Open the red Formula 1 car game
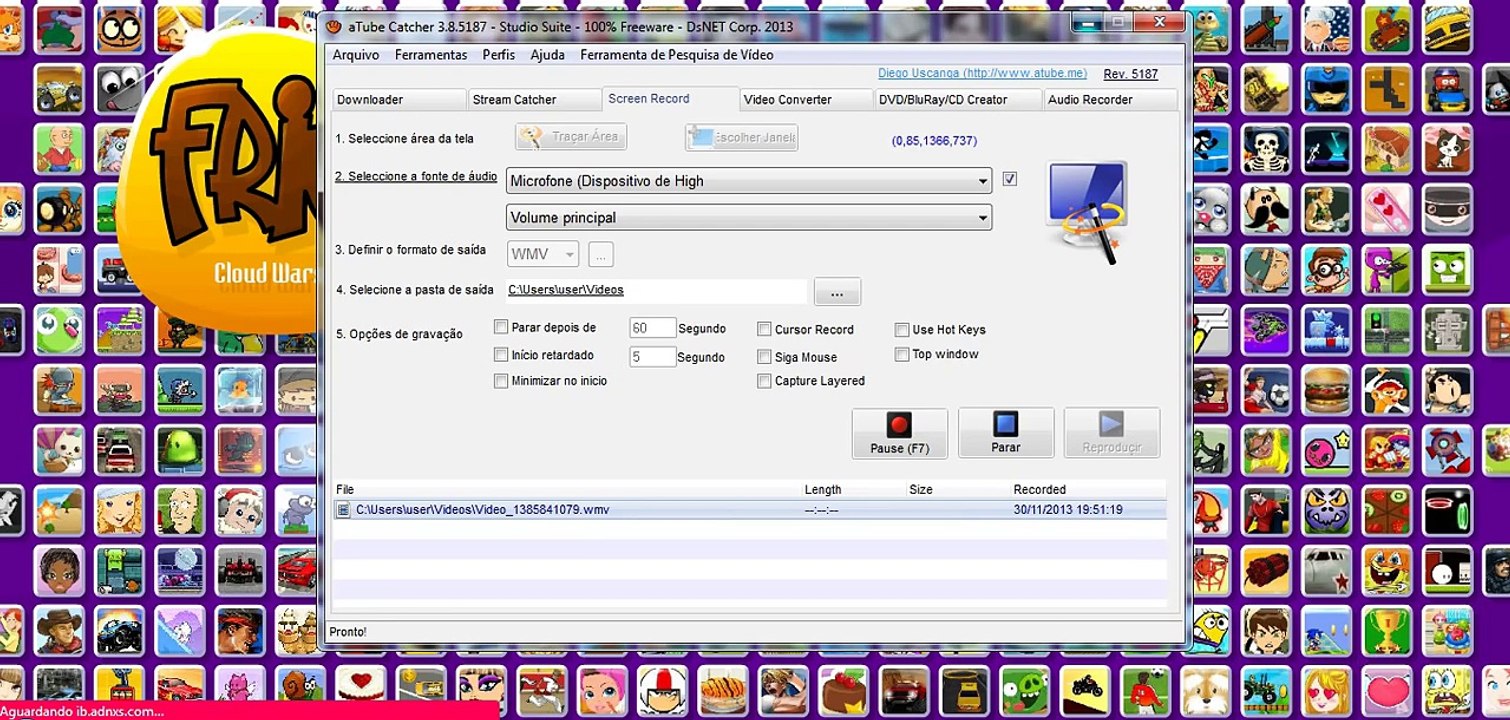The height and width of the screenshot is (720, 1510). 241,570
